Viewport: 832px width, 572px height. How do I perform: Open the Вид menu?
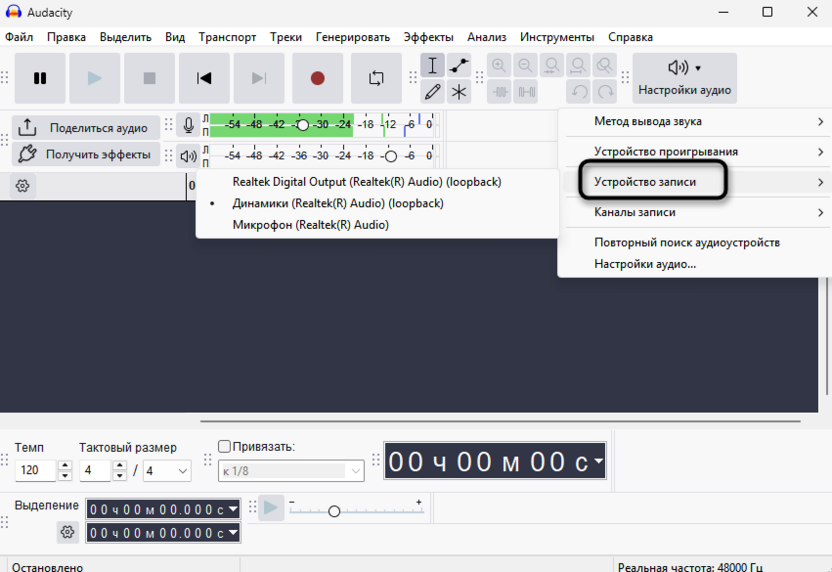click(175, 37)
